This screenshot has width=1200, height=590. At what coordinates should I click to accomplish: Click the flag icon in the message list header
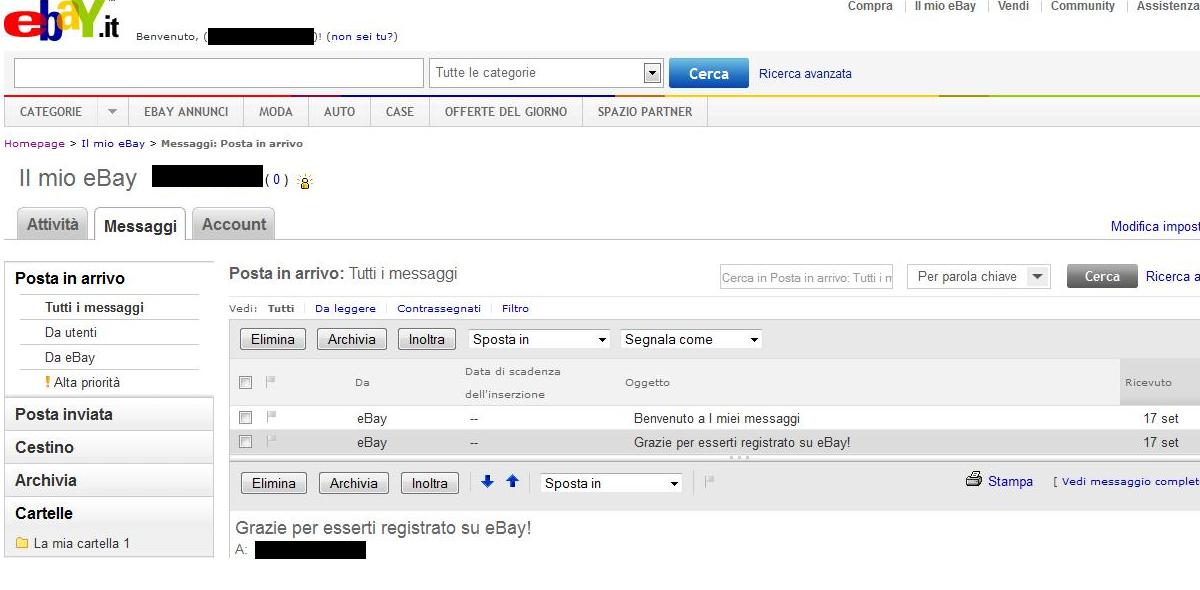point(270,382)
